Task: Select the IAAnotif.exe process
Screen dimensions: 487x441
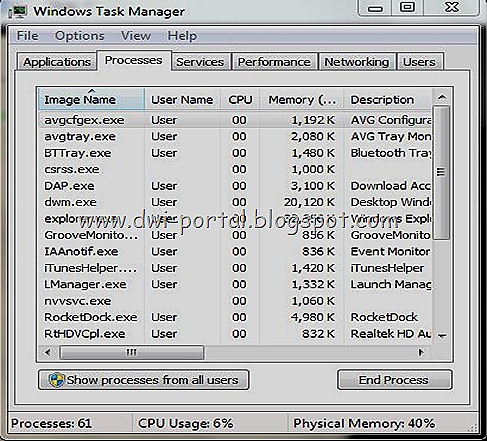Action: coord(235,251)
